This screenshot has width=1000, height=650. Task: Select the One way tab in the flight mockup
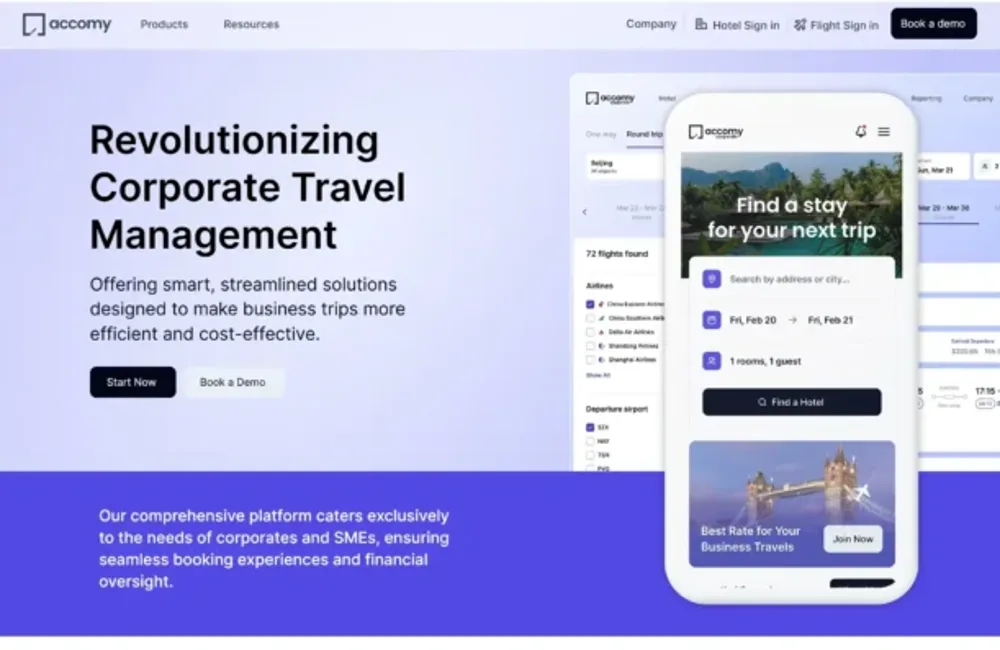(x=600, y=134)
